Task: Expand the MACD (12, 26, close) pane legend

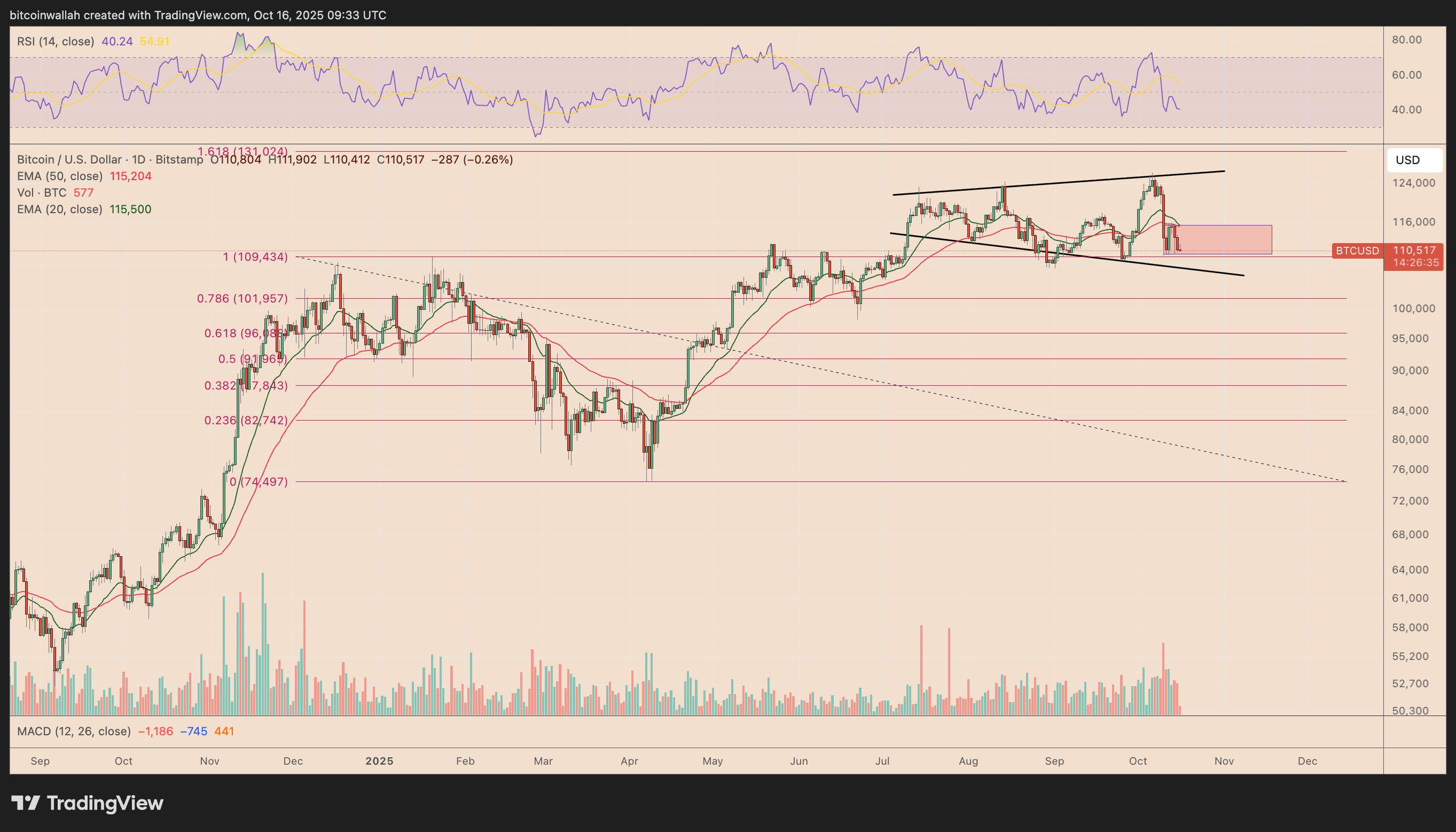Action: (74, 732)
